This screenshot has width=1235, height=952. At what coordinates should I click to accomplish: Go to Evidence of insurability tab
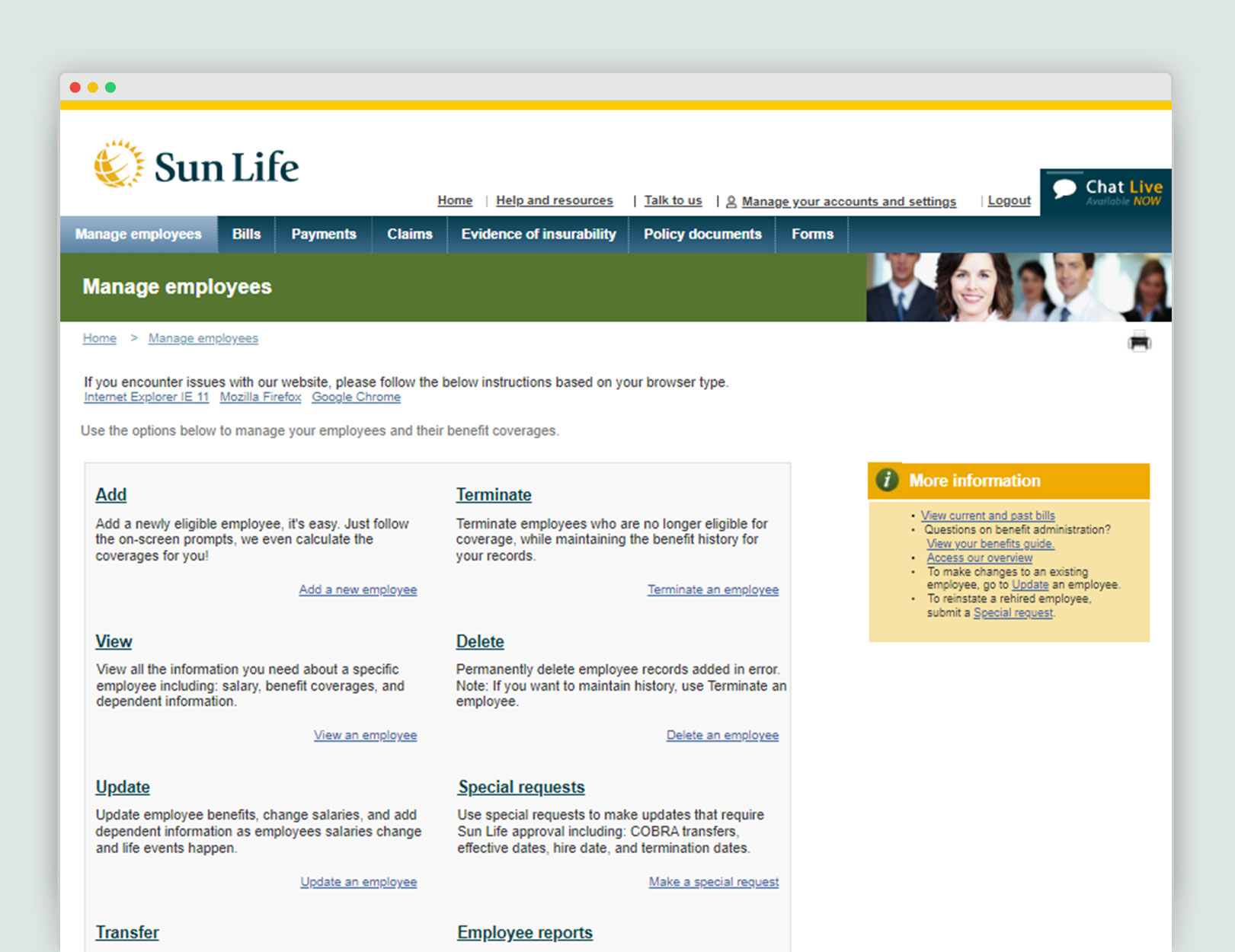539,234
